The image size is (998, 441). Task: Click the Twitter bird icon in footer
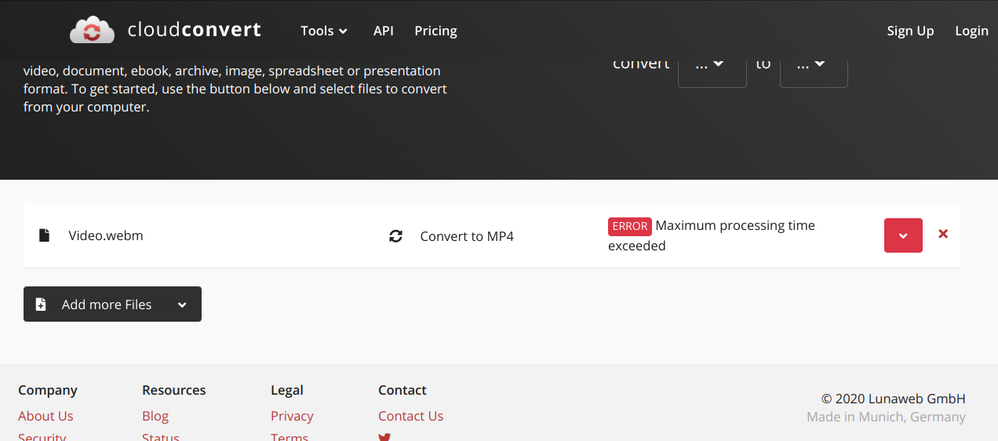pos(384,437)
